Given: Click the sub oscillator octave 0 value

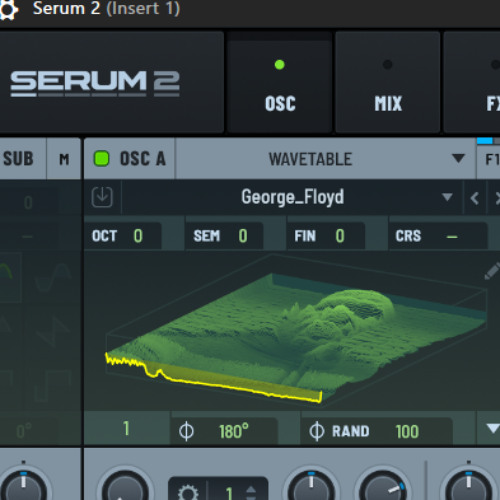Looking at the screenshot, I should click(28, 203).
